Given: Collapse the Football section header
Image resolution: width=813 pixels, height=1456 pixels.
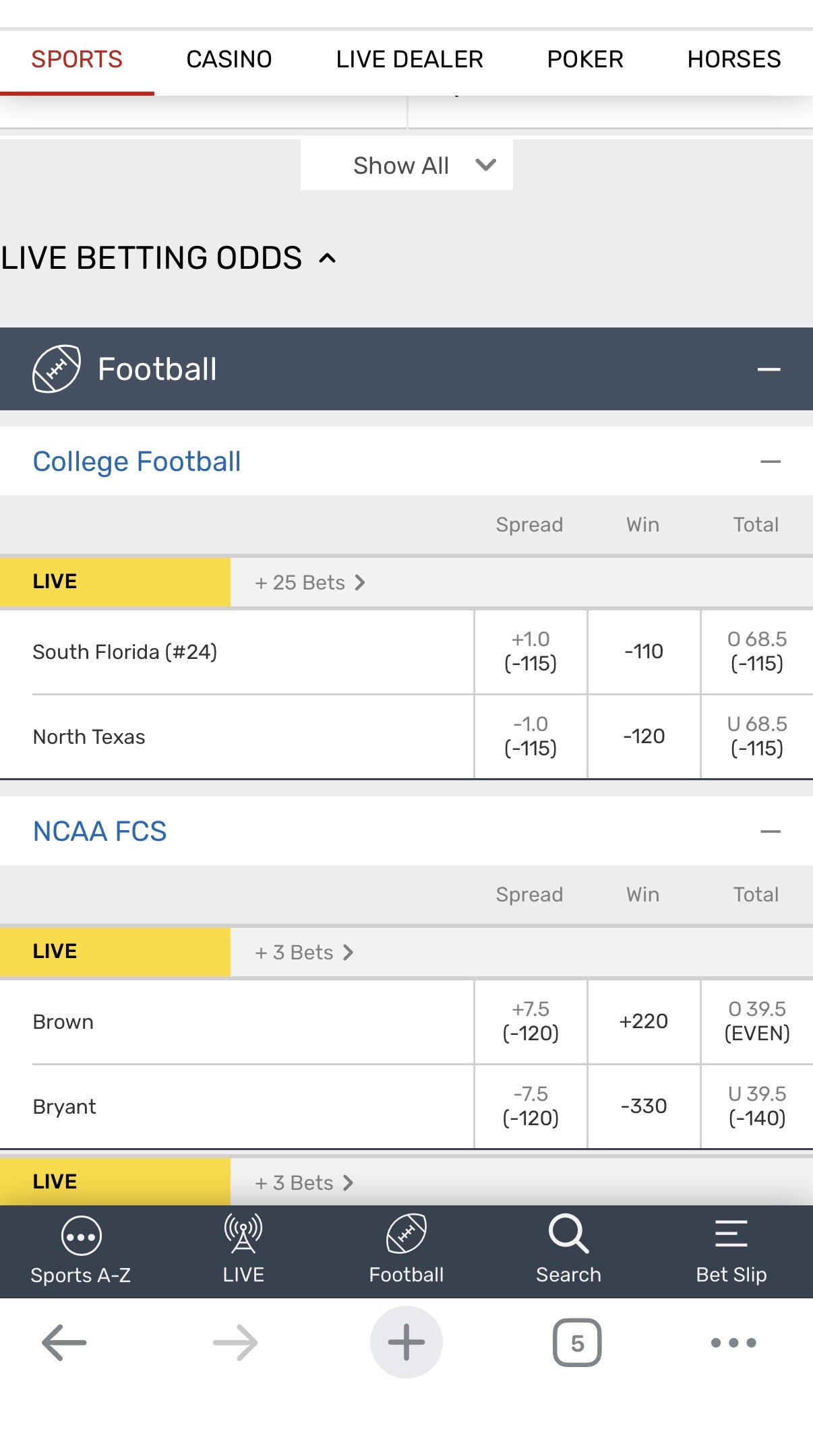Looking at the screenshot, I should pos(769,369).
